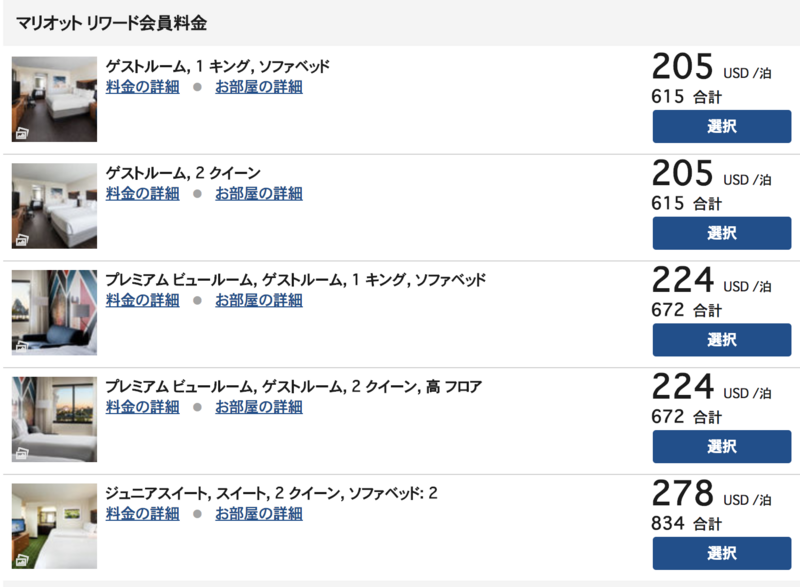Open gallery icon on Premium View Queen room
Screen dimensions: 800x587
22,453
